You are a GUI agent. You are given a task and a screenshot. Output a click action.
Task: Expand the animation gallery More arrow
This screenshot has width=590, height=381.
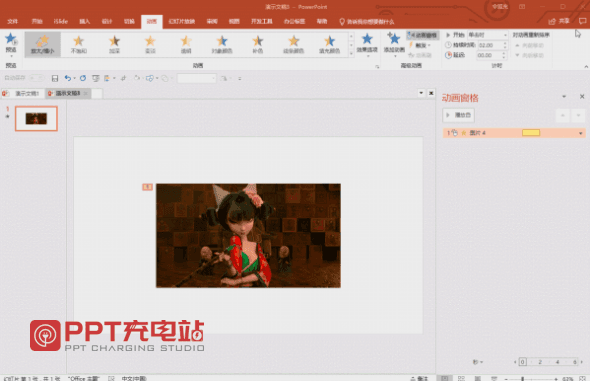(351, 53)
